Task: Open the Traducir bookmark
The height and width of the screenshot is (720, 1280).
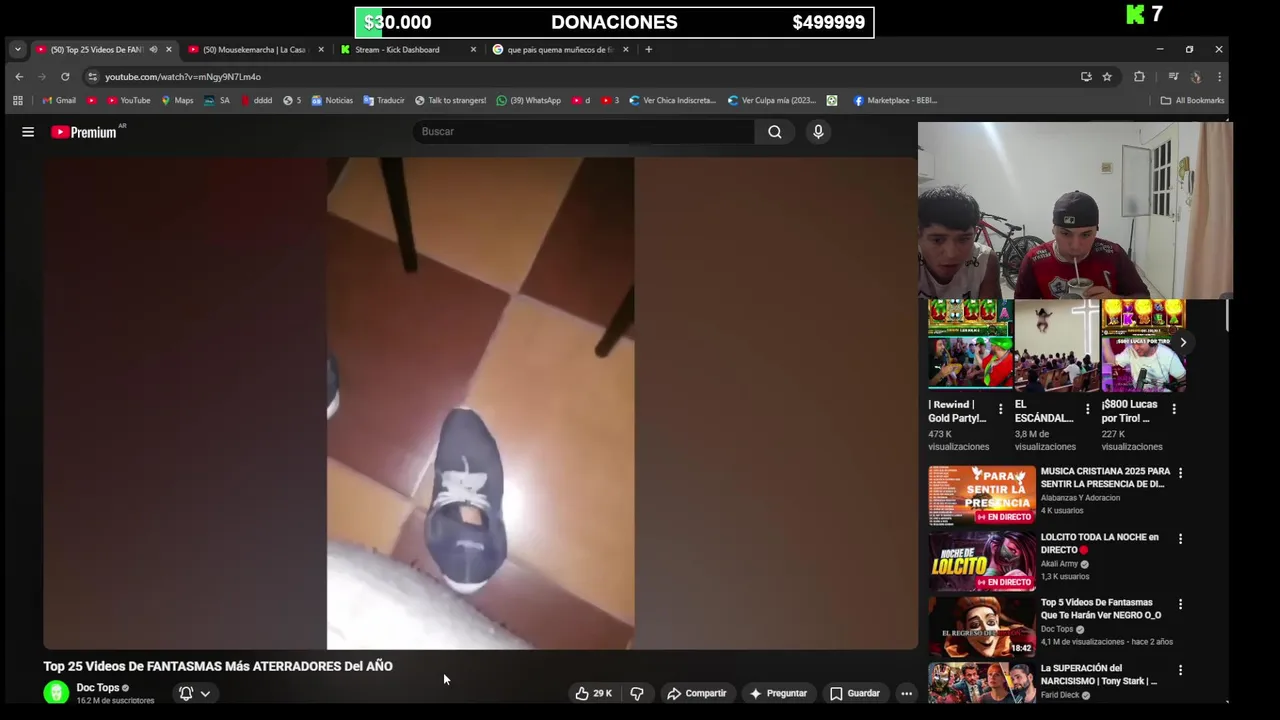Action: pos(384,100)
